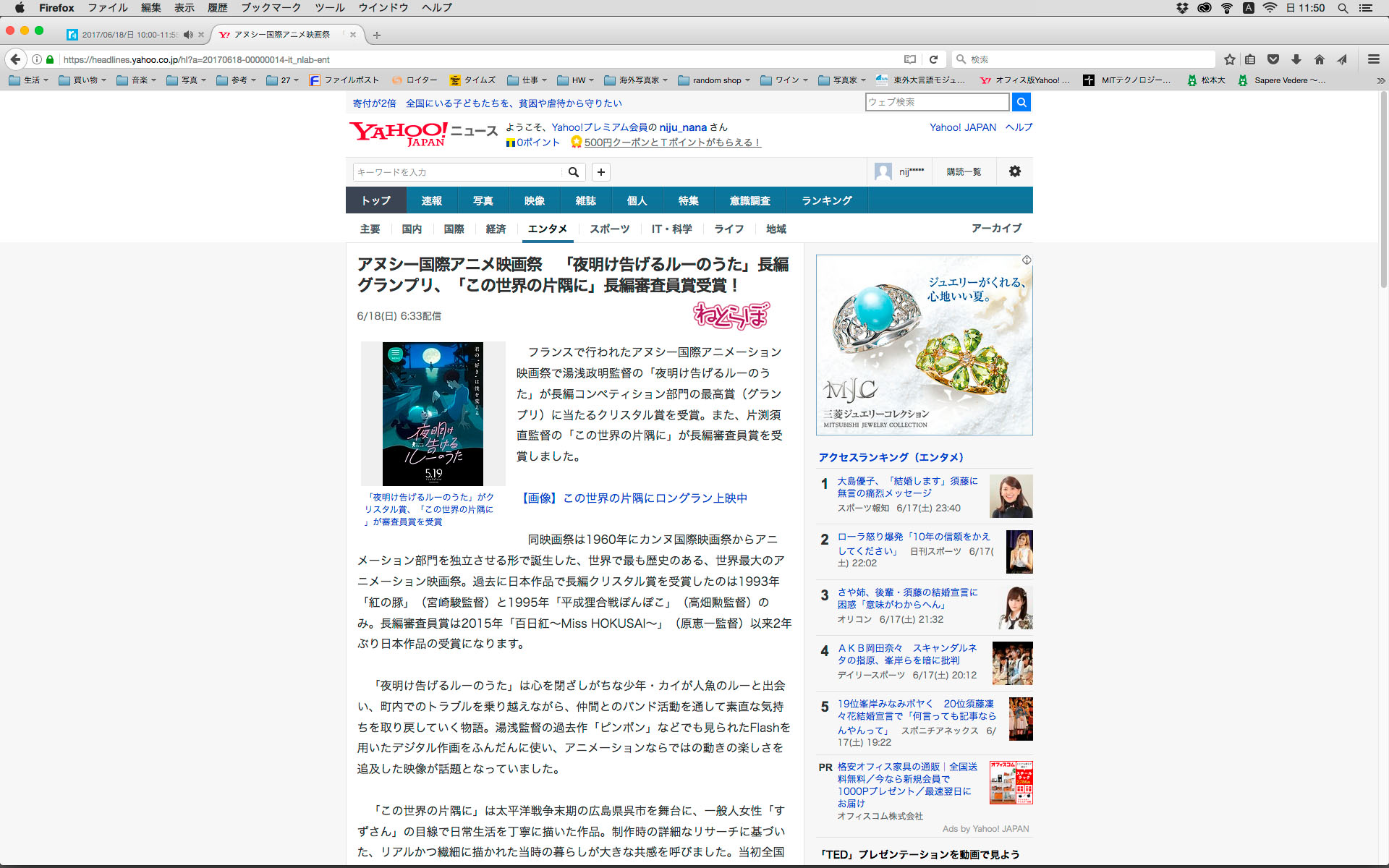Reload the page with the refresh icon
This screenshot has height=868, width=1389.
933,59
